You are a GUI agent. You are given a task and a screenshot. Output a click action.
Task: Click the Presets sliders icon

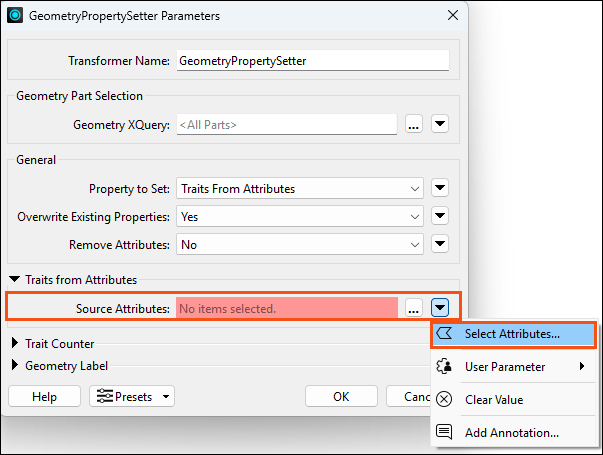pyautogui.click(x=105, y=396)
